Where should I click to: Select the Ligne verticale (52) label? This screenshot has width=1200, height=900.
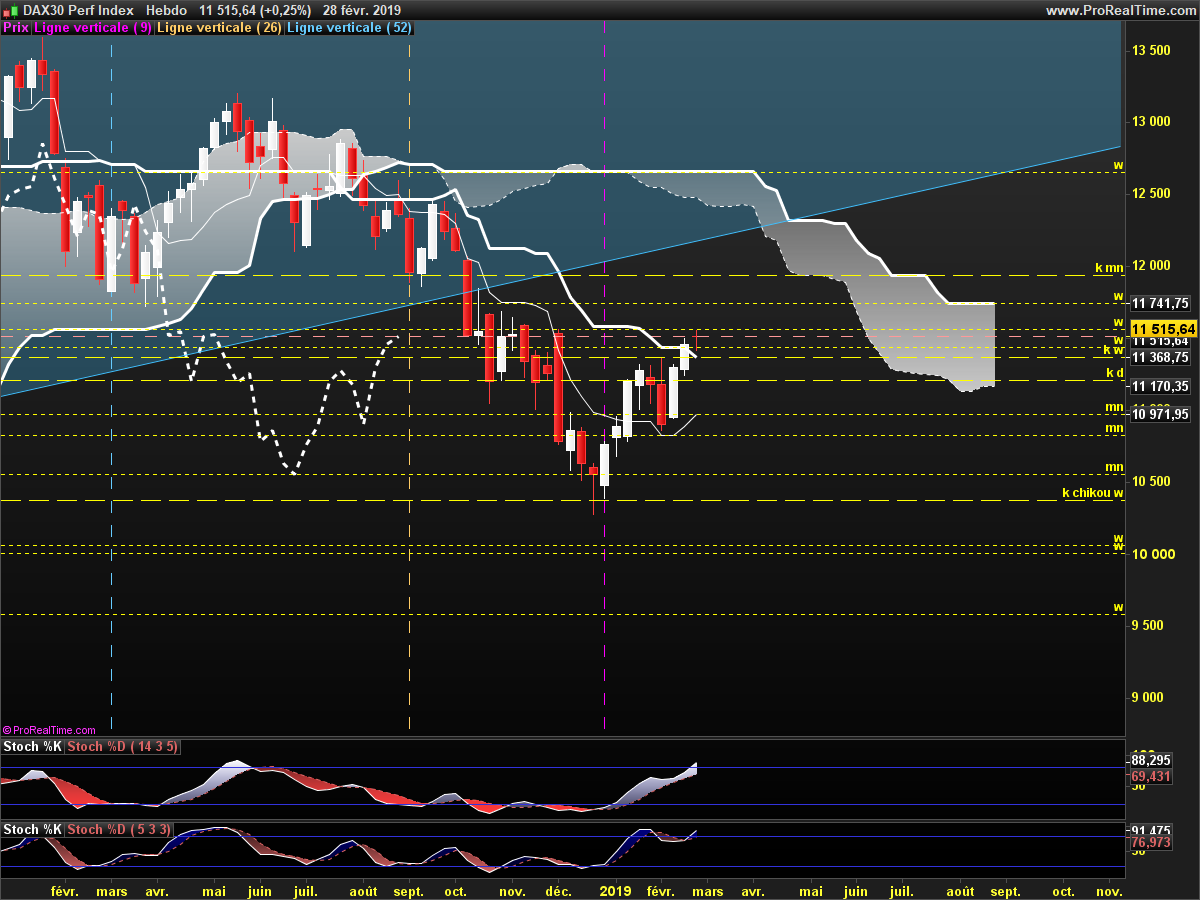pos(349,28)
